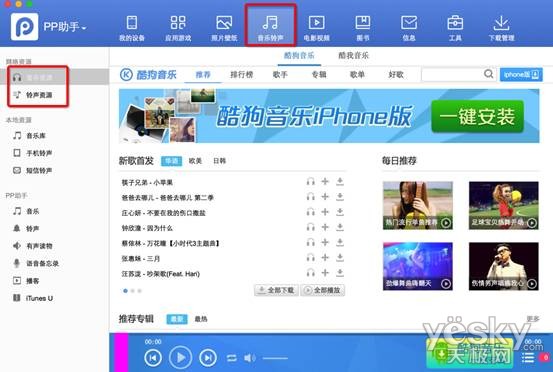Viewport: 553px width, 372px height.
Task: Click the search magnifier icon
Action: [x=488, y=74]
